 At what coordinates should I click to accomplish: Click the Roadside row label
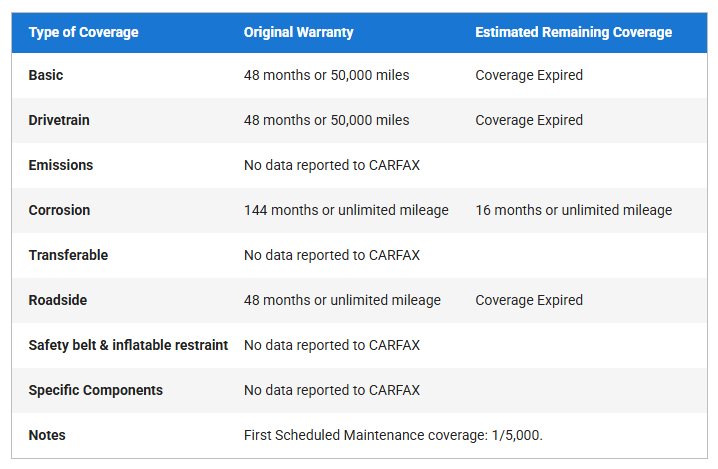(58, 300)
